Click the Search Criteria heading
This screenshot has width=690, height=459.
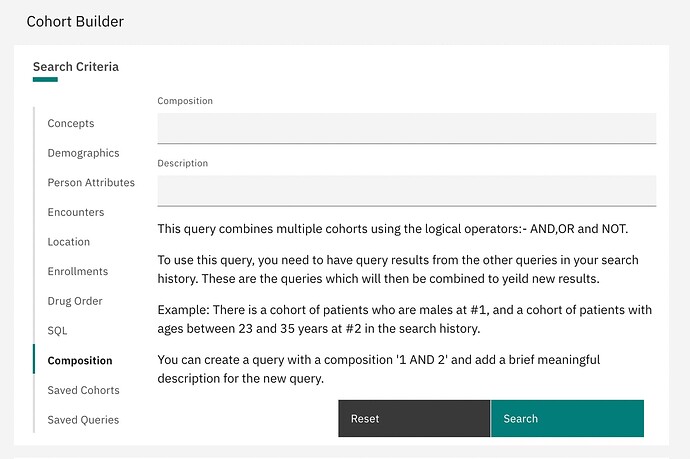pos(76,67)
